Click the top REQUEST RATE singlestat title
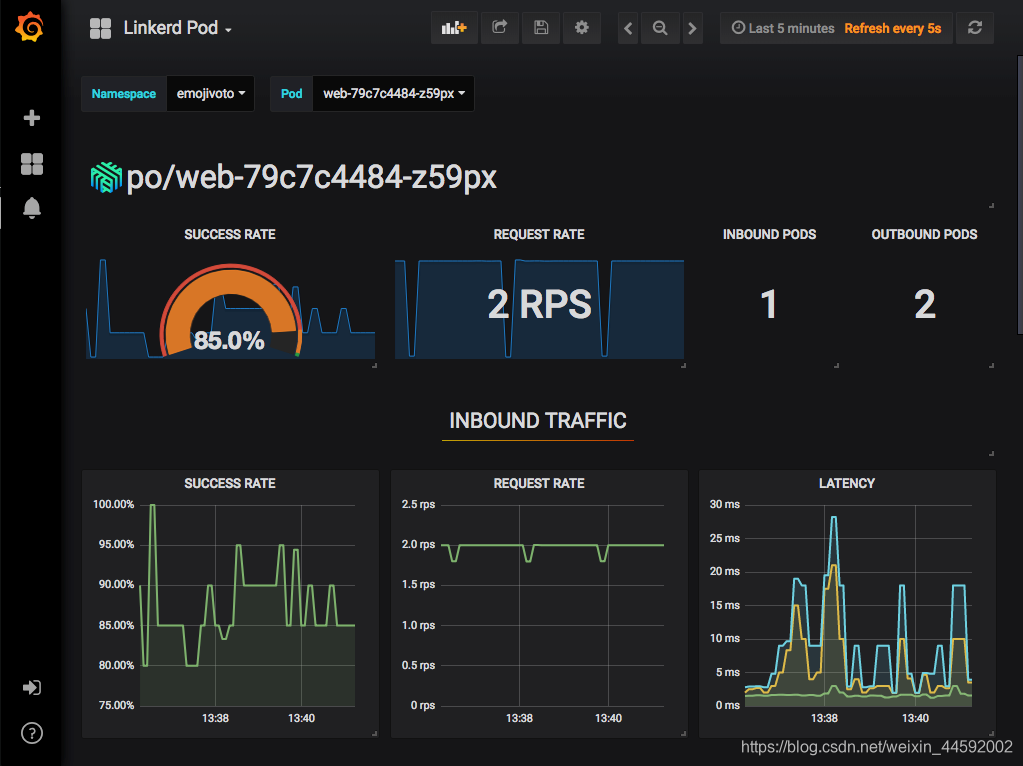 (x=539, y=234)
